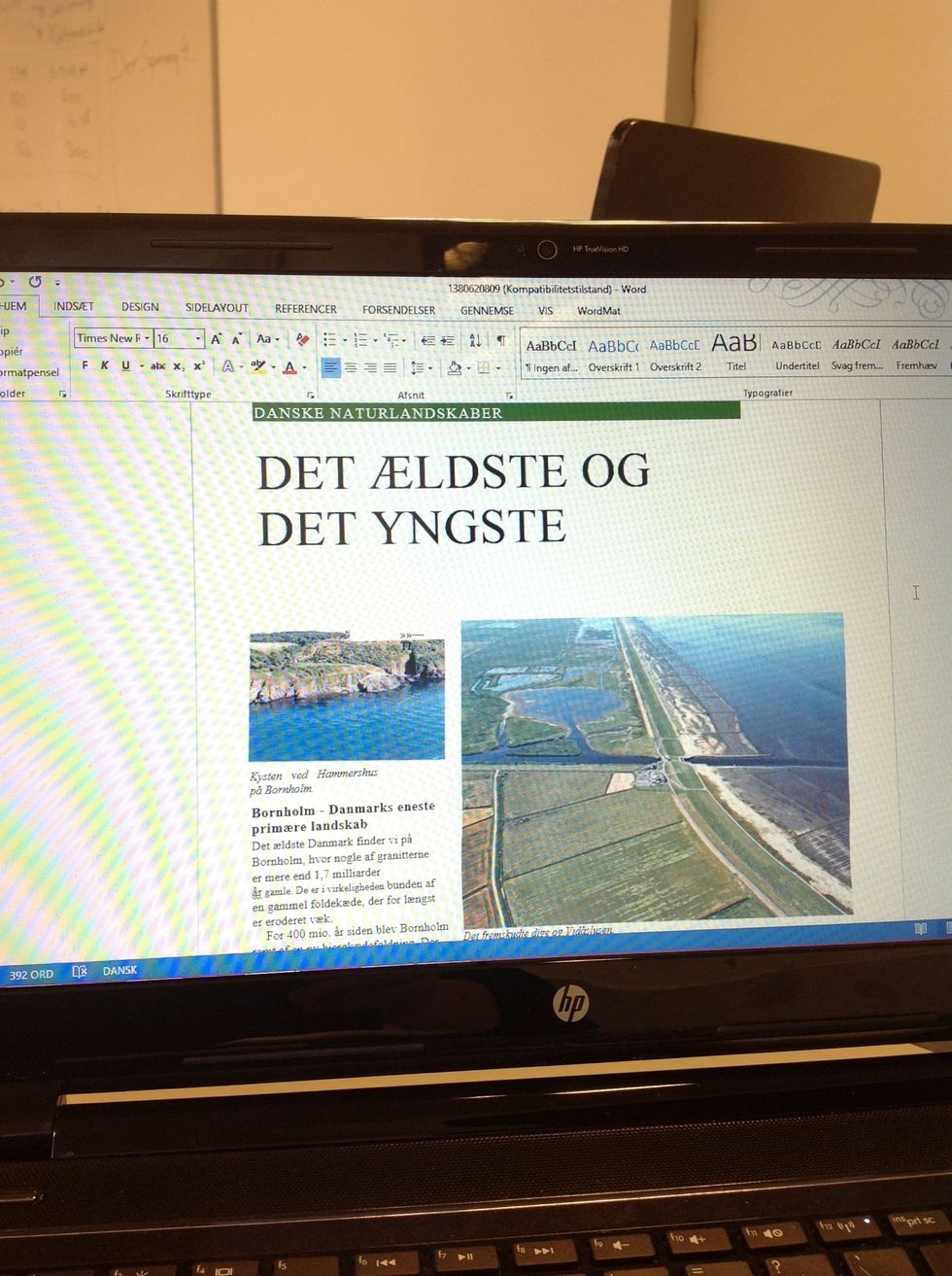Center-align the paragraph text
Viewport: 952px width, 1276px height.
click(351, 367)
